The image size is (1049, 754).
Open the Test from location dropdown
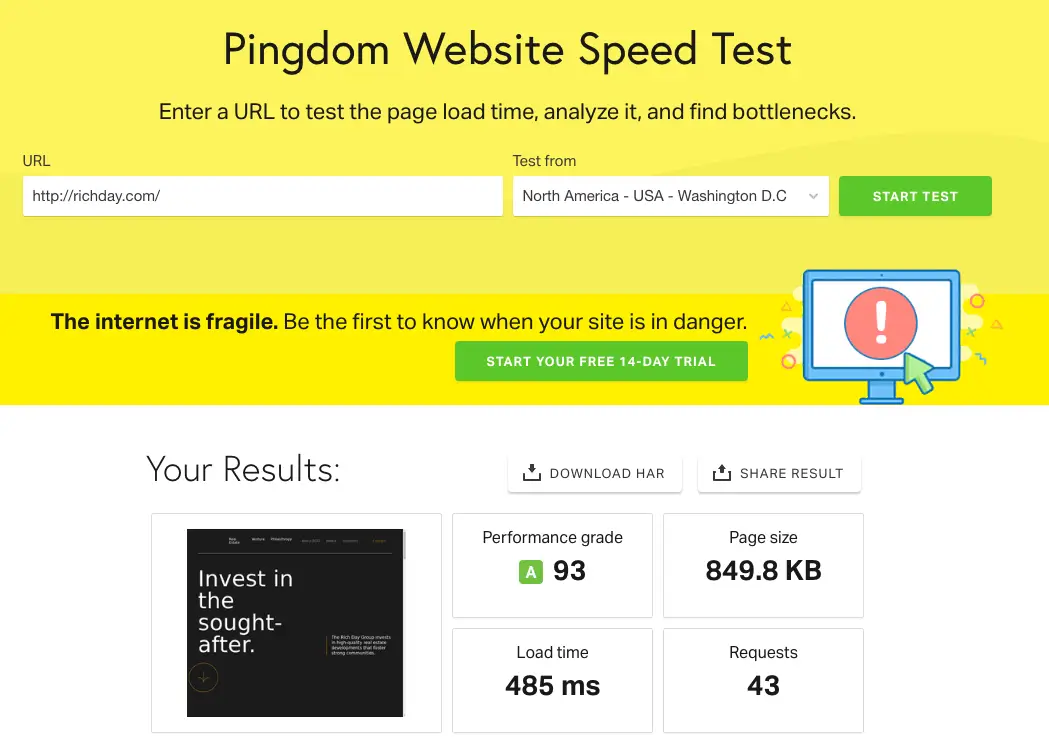pyautogui.click(x=670, y=196)
